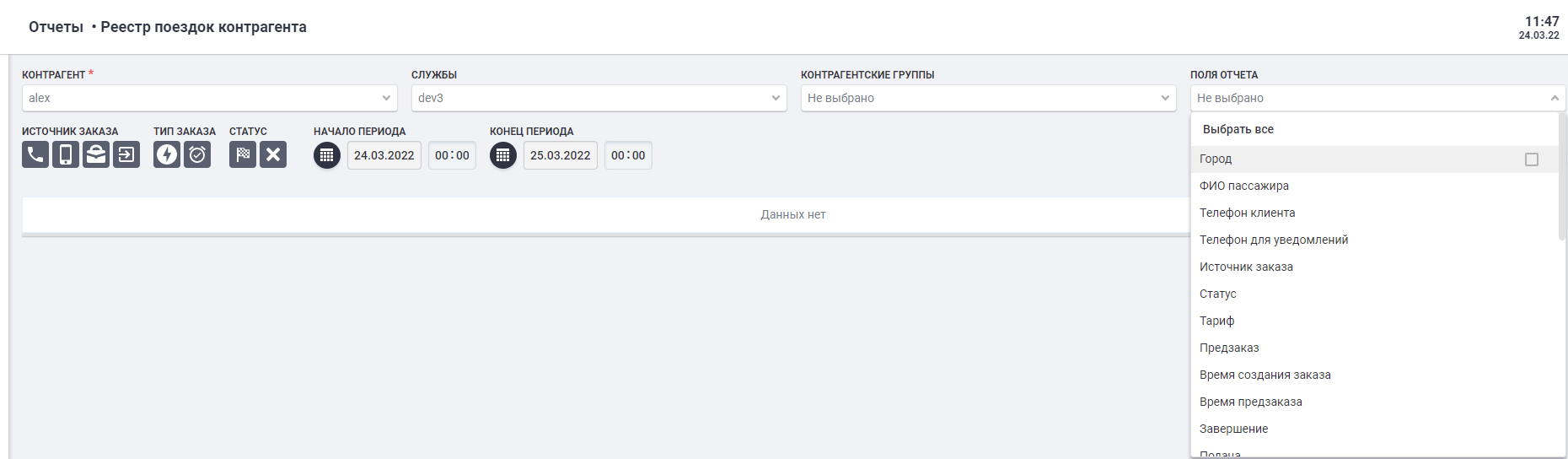Toggle mobile app order source filter

pyautogui.click(x=66, y=154)
